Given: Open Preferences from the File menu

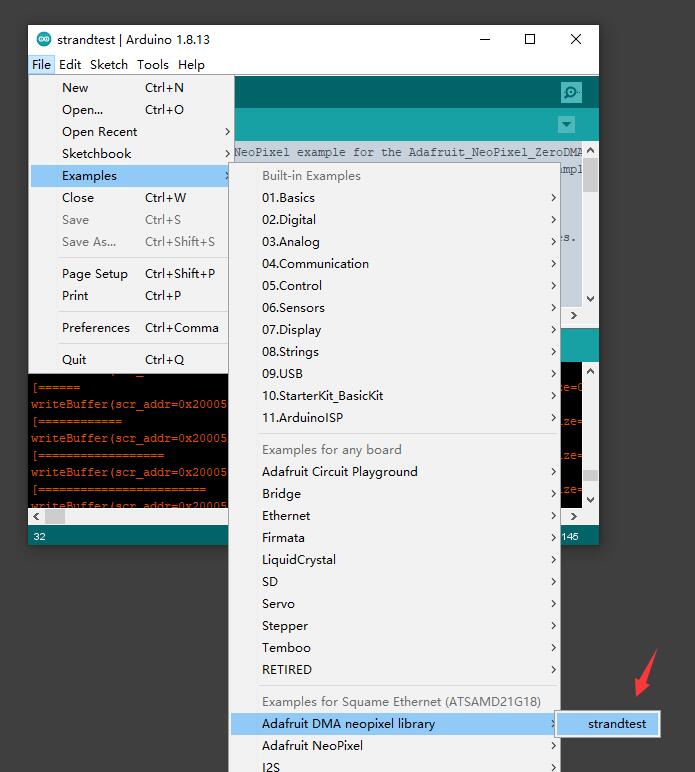Looking at the screenshot, I should click(x=129, y=328).
